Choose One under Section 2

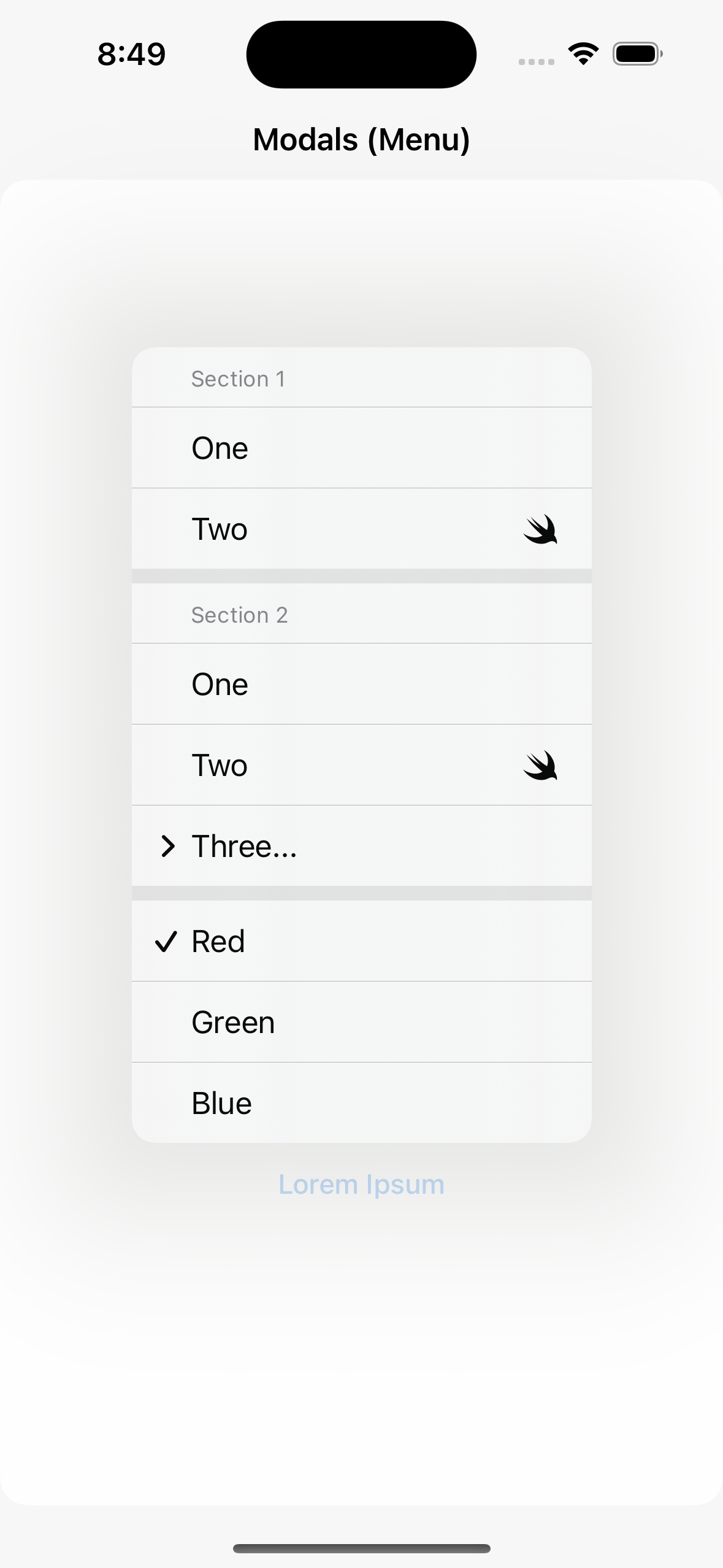pos(362,684)
